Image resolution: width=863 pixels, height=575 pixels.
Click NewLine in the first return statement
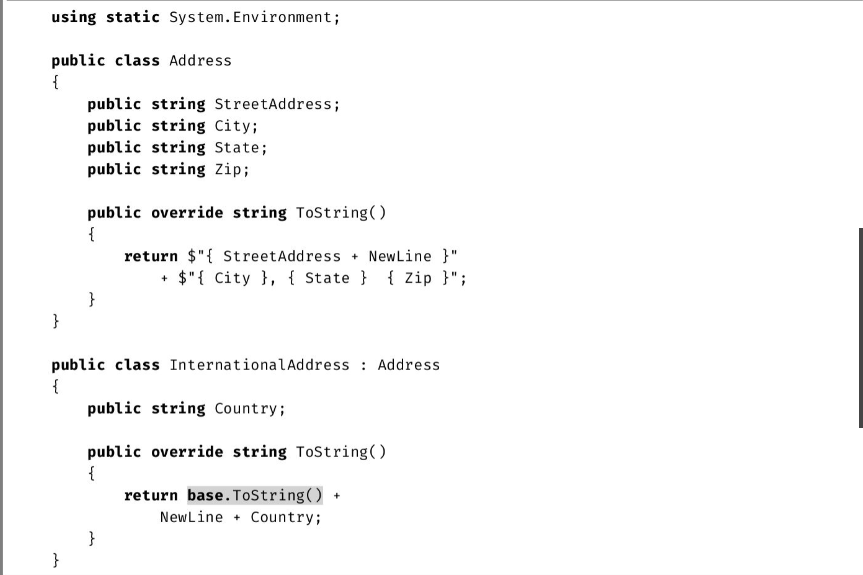pyautogui.click(x=400, y=256)
